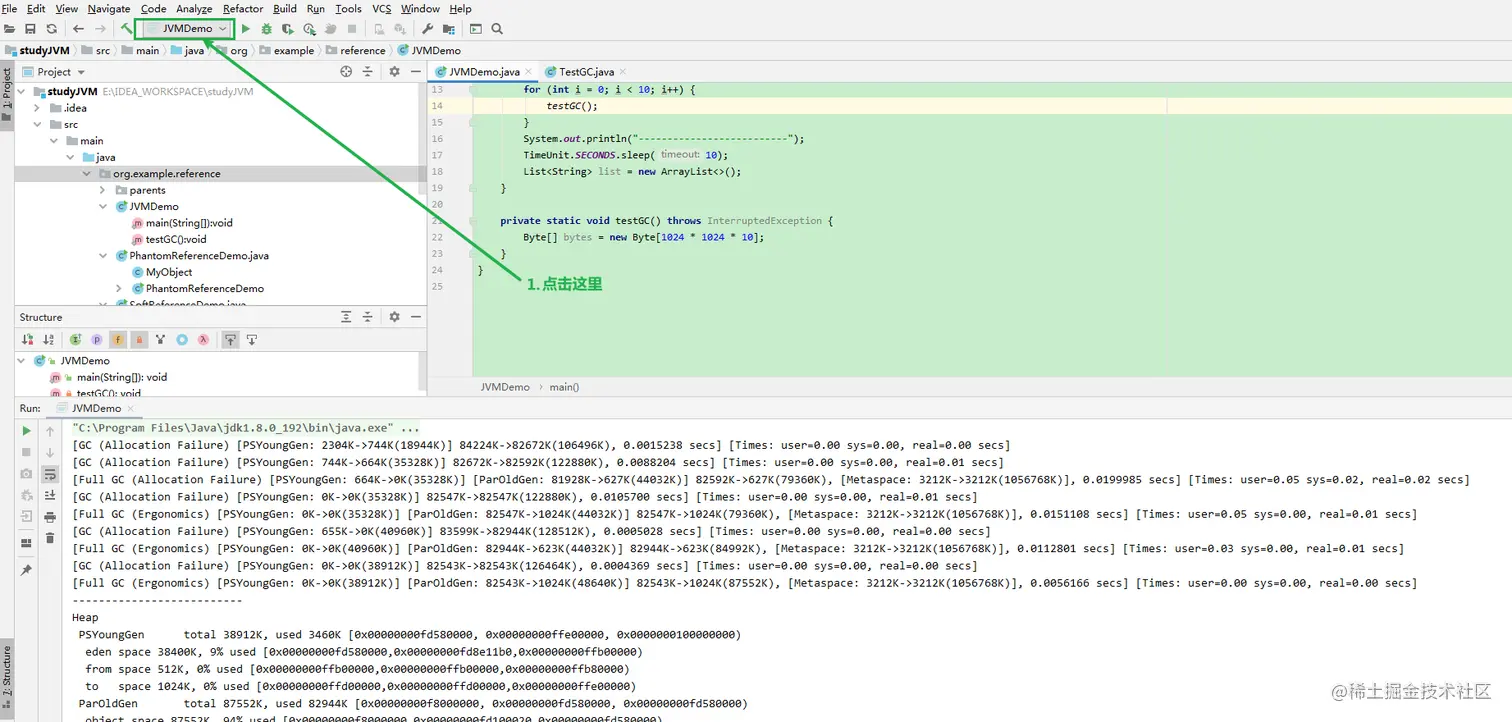1512x722 pixels.
Task: Click the print icon in the Run console
Action: click(50, 517)
